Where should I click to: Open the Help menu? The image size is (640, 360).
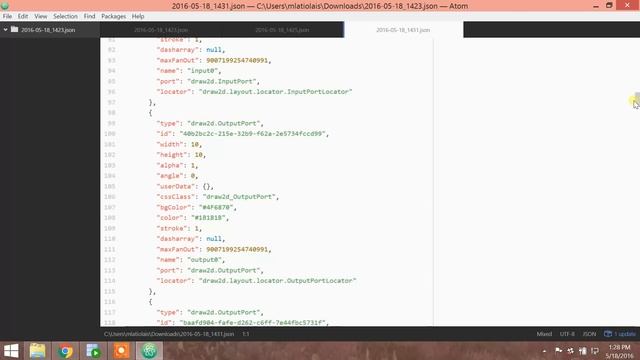tap(138, 16)
